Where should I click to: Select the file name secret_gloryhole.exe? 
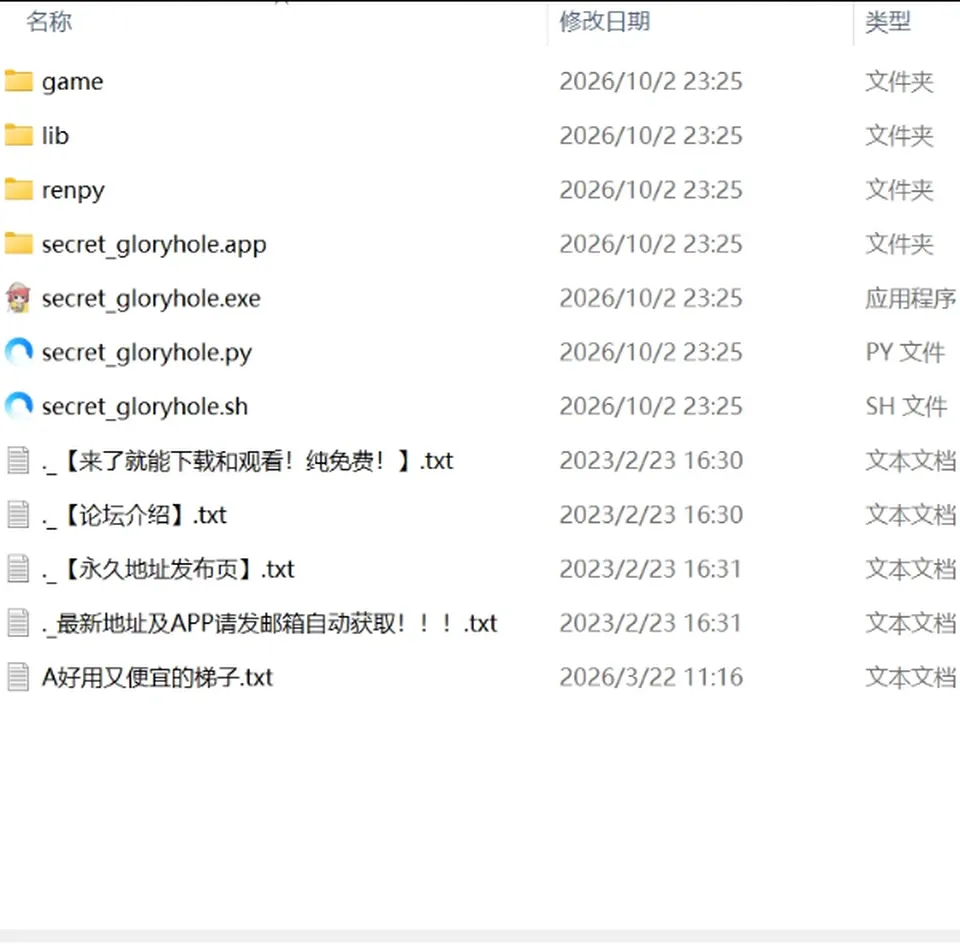coord(151,299)
